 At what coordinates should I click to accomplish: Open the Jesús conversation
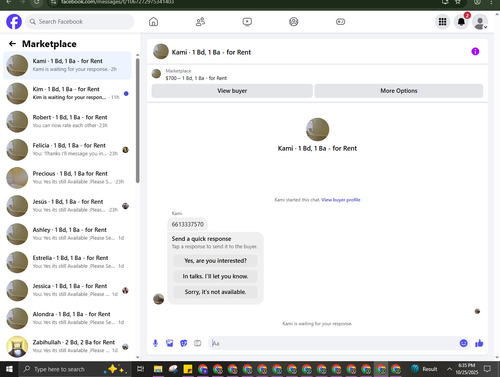(67, 206)
